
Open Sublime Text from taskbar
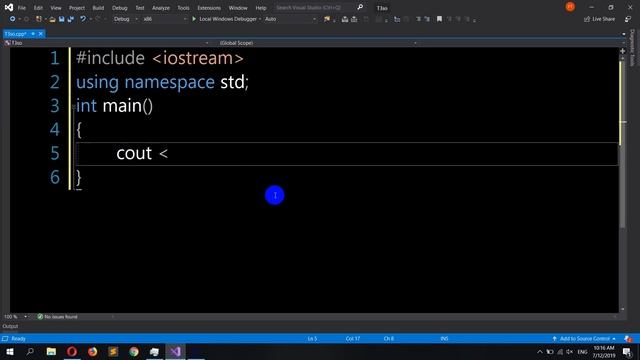pos(113,351)
